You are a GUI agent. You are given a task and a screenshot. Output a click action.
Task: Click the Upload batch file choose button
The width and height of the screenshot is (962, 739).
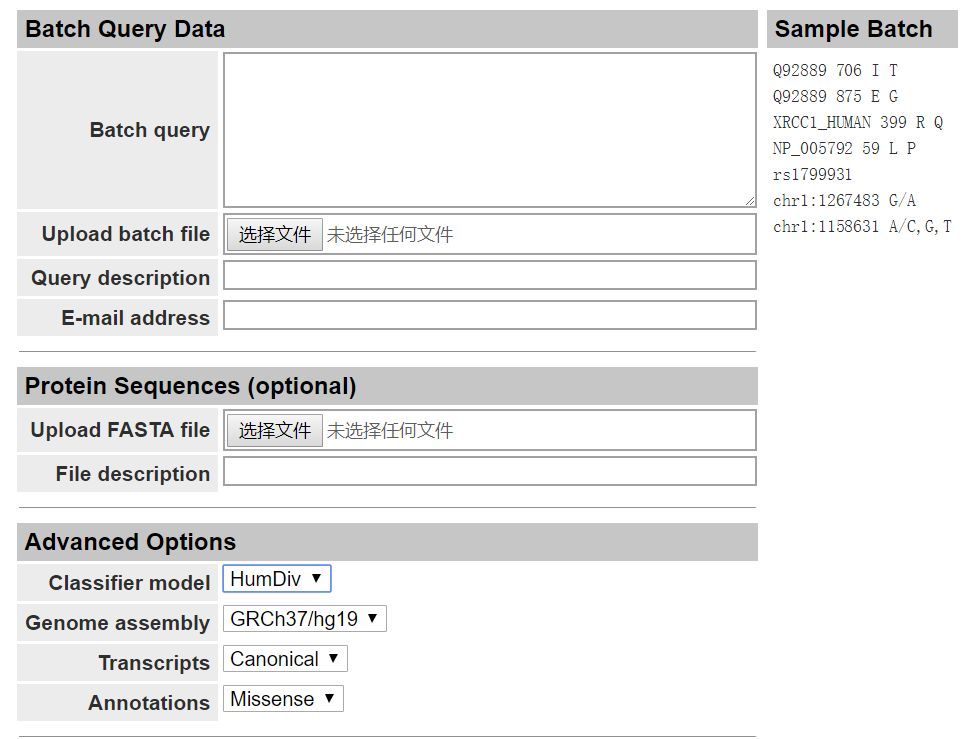point(275,234)
